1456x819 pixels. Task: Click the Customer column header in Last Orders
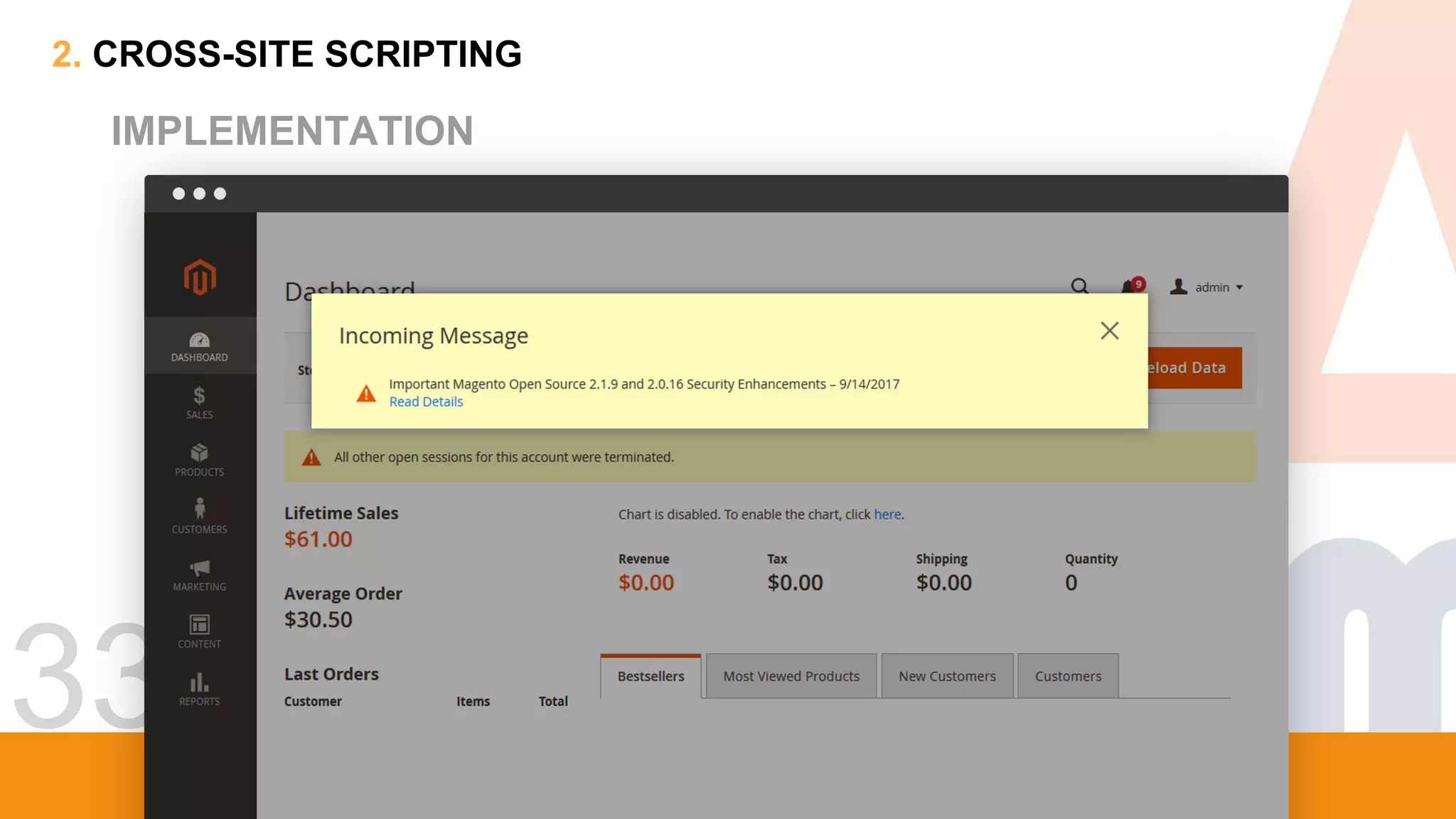[313, 701]
